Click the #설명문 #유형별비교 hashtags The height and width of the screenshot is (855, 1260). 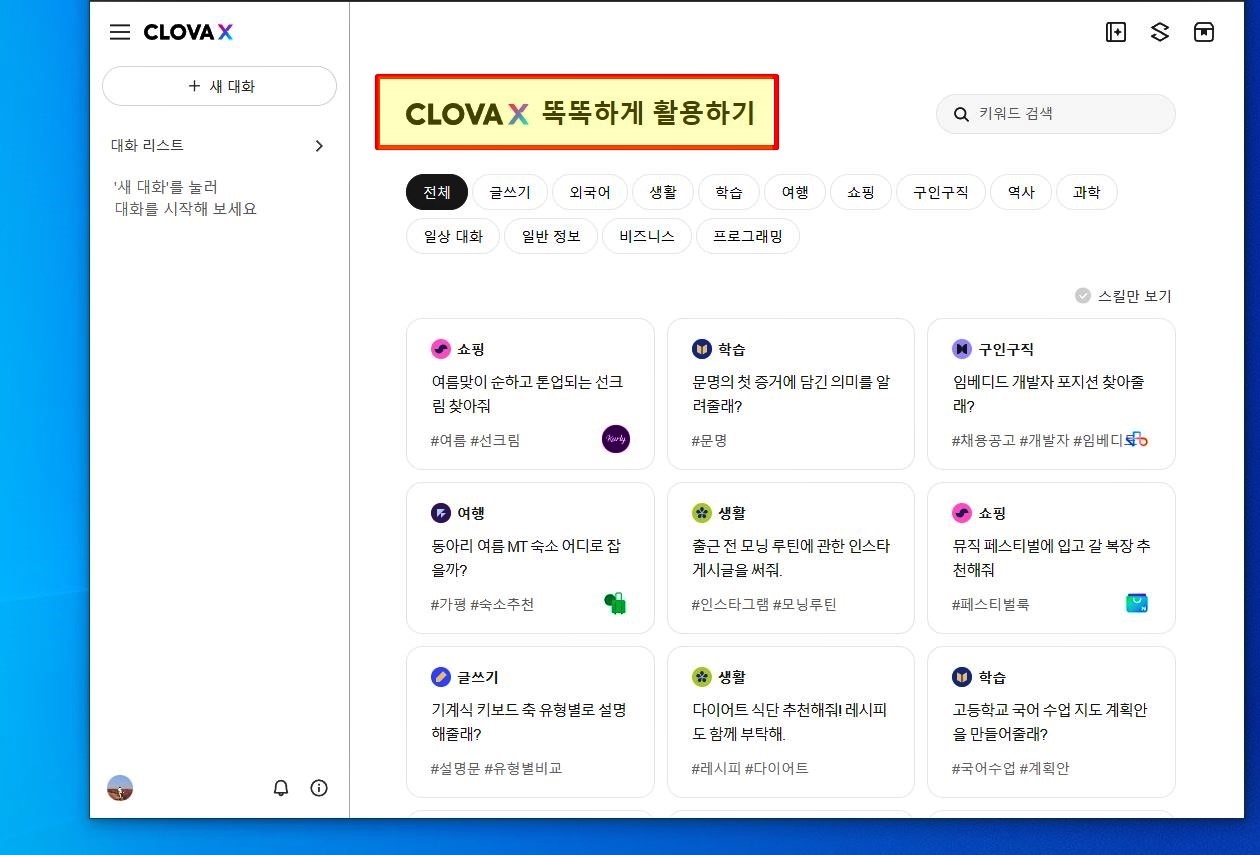(496, 768)
